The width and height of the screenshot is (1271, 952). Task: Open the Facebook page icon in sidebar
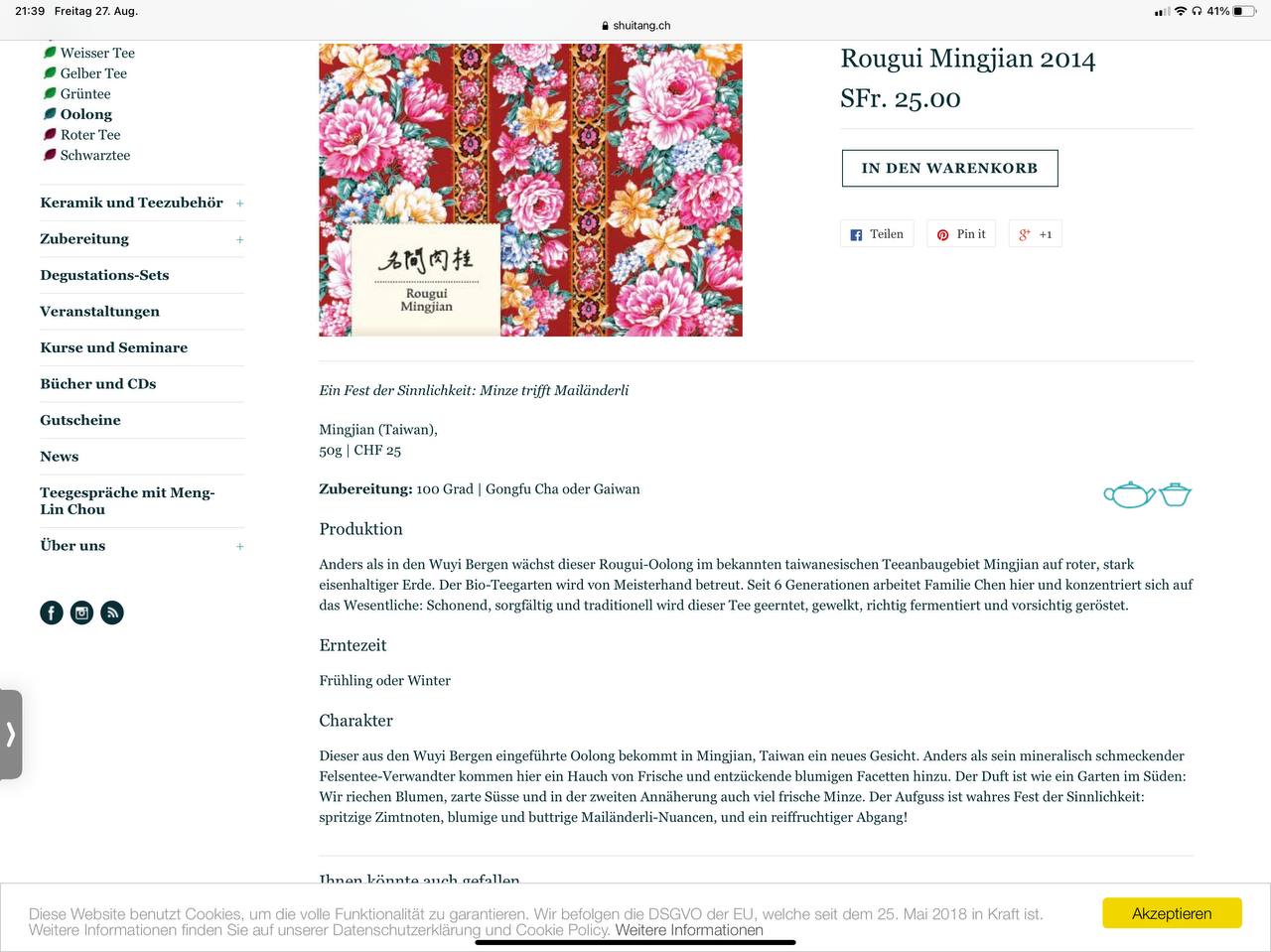click(52, 612)
